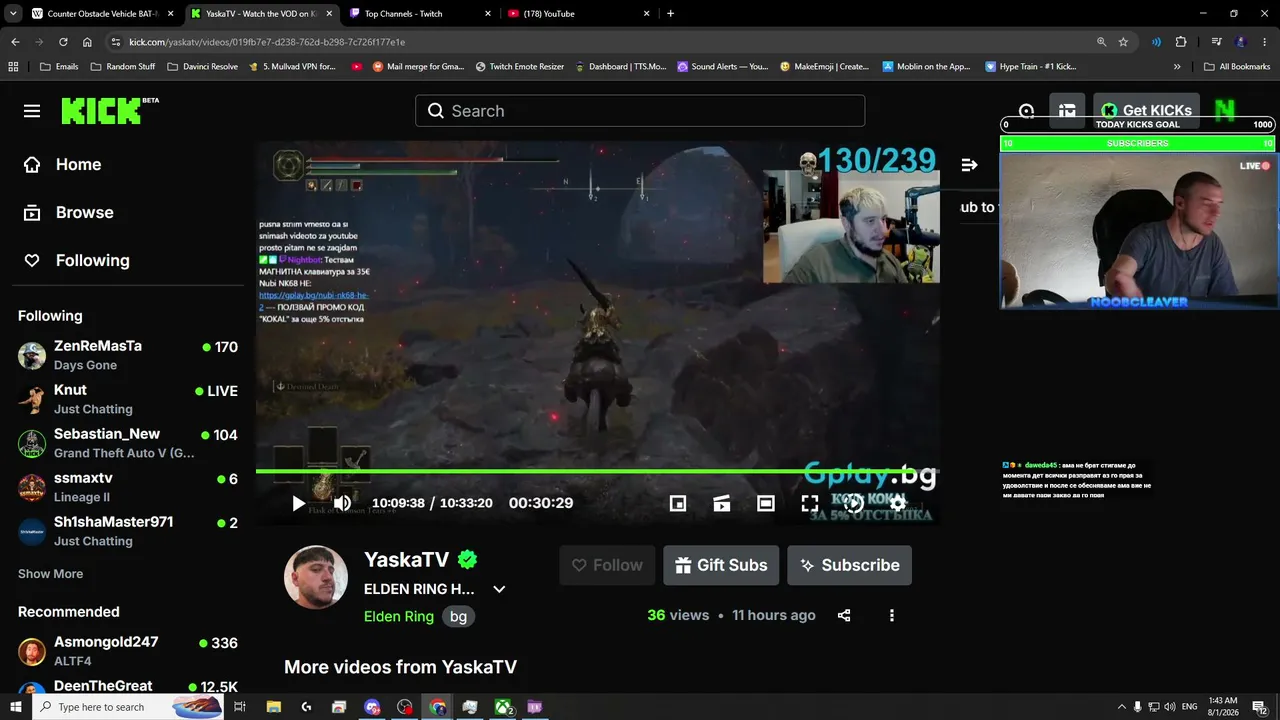Enter fullscreen video mode
Viewport: 1280px width, 720px height.
[810, 503]
